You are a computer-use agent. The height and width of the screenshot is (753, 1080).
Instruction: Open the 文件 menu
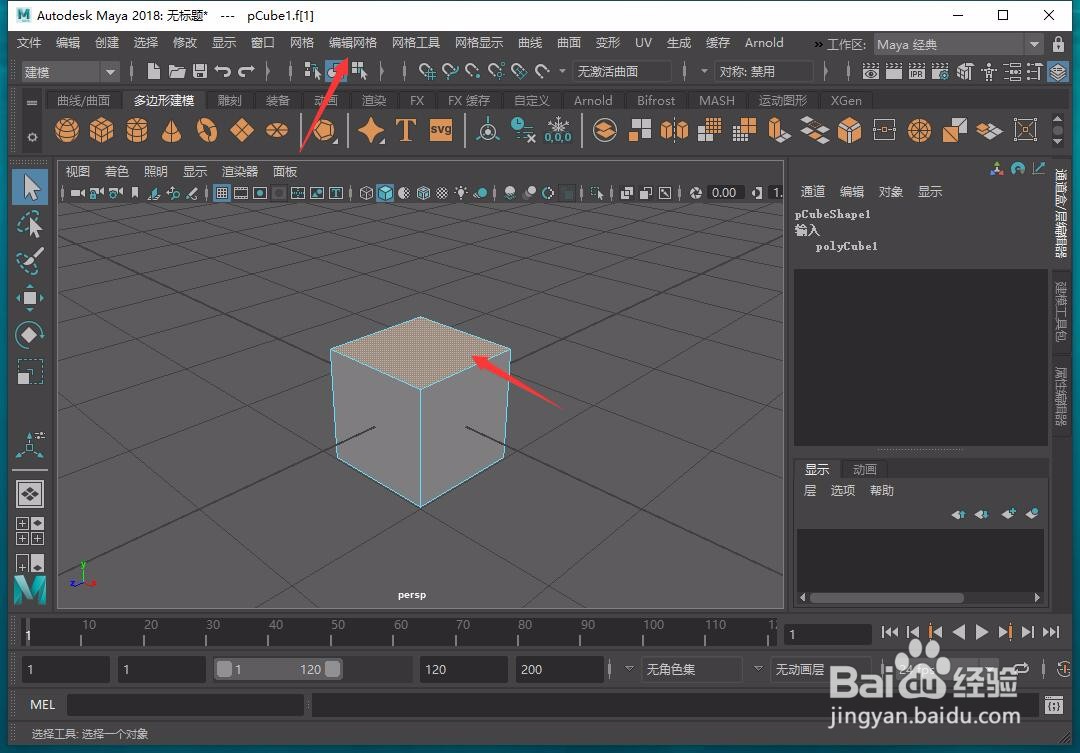(29, 43)
